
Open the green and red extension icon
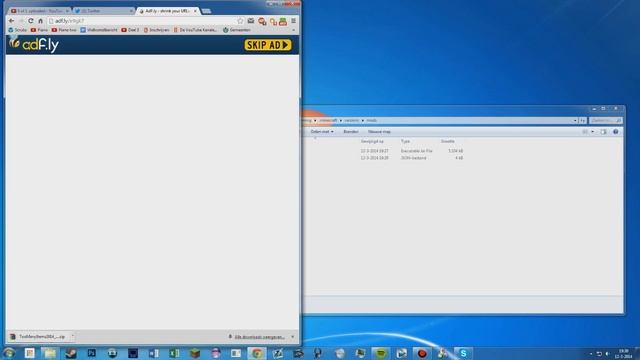pos(283,21)
